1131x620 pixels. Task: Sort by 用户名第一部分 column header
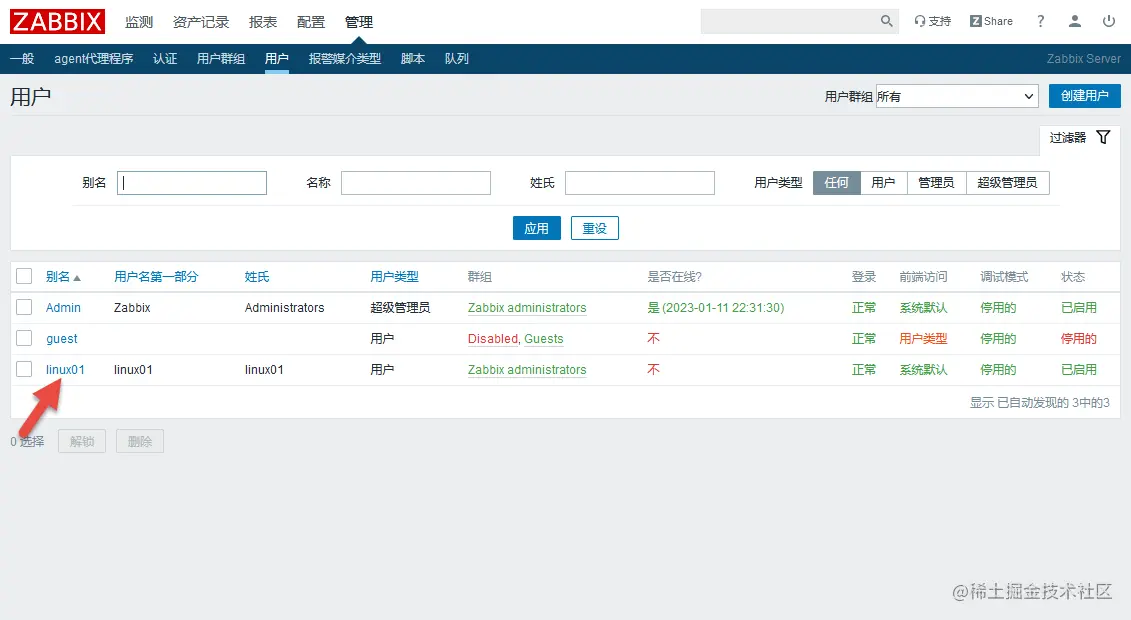tap(156, 277)
